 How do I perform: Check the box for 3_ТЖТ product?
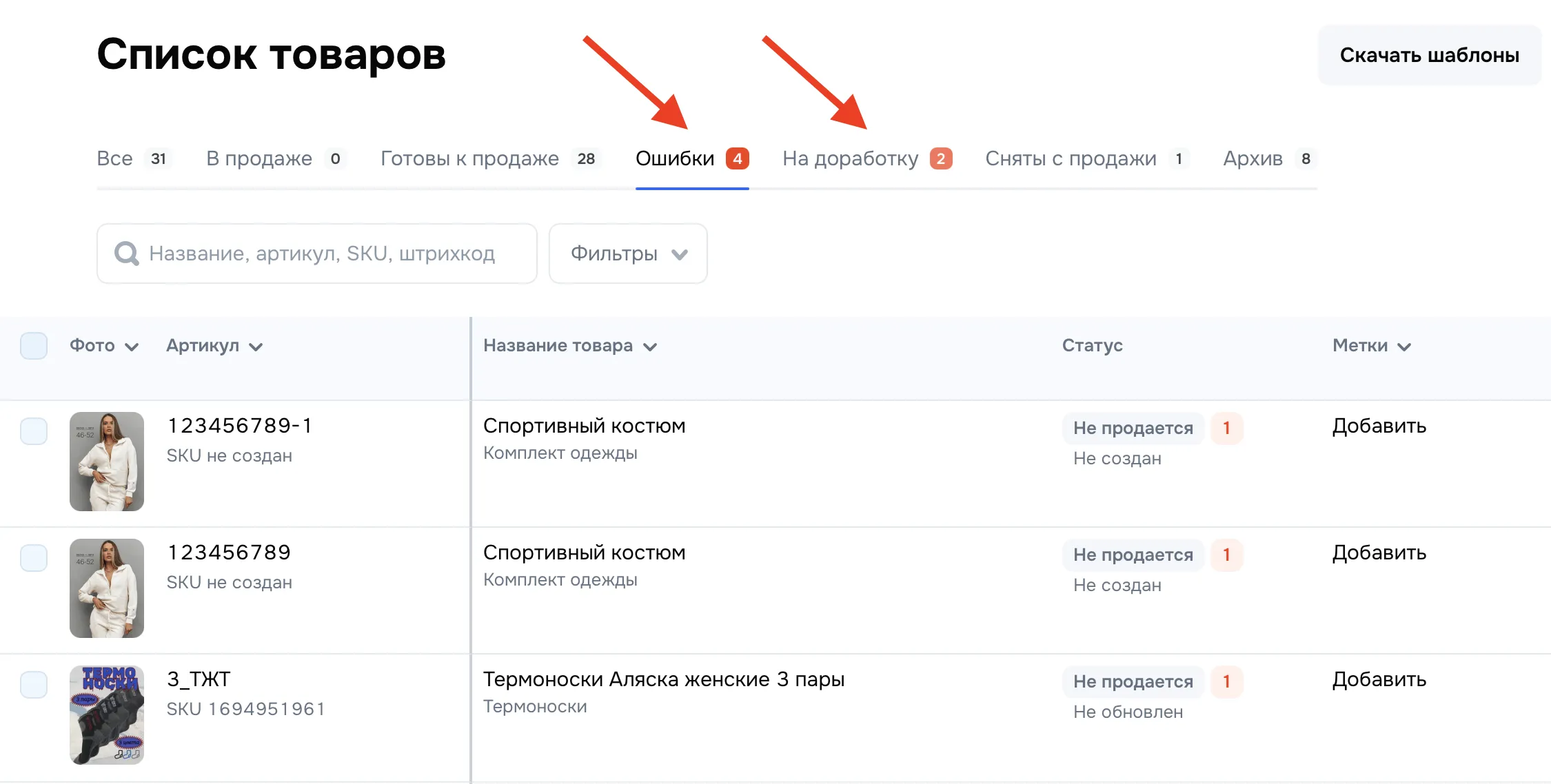tap(34, 685)
